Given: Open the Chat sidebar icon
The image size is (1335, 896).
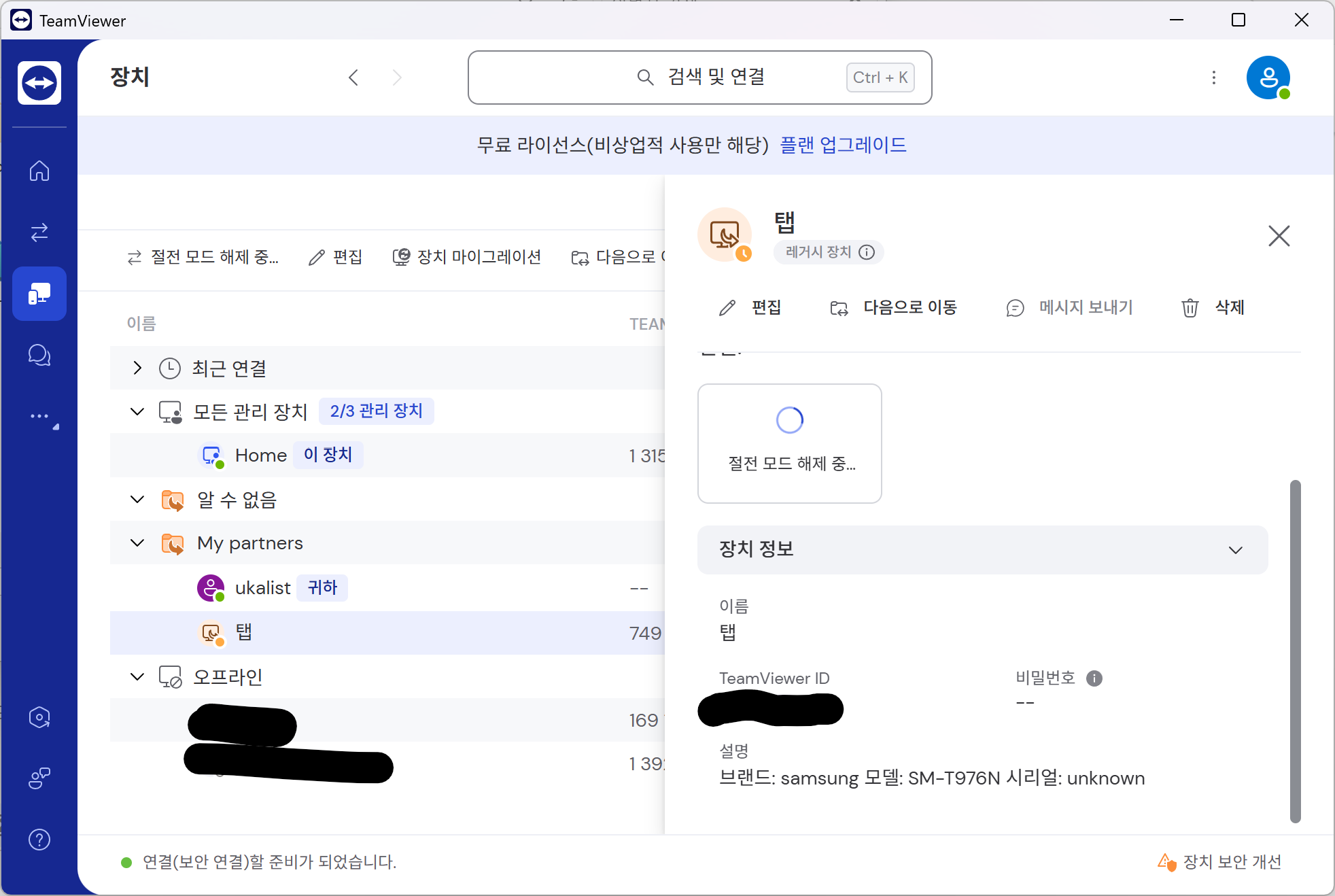Looking at the screenshot, I should [39, 355].
